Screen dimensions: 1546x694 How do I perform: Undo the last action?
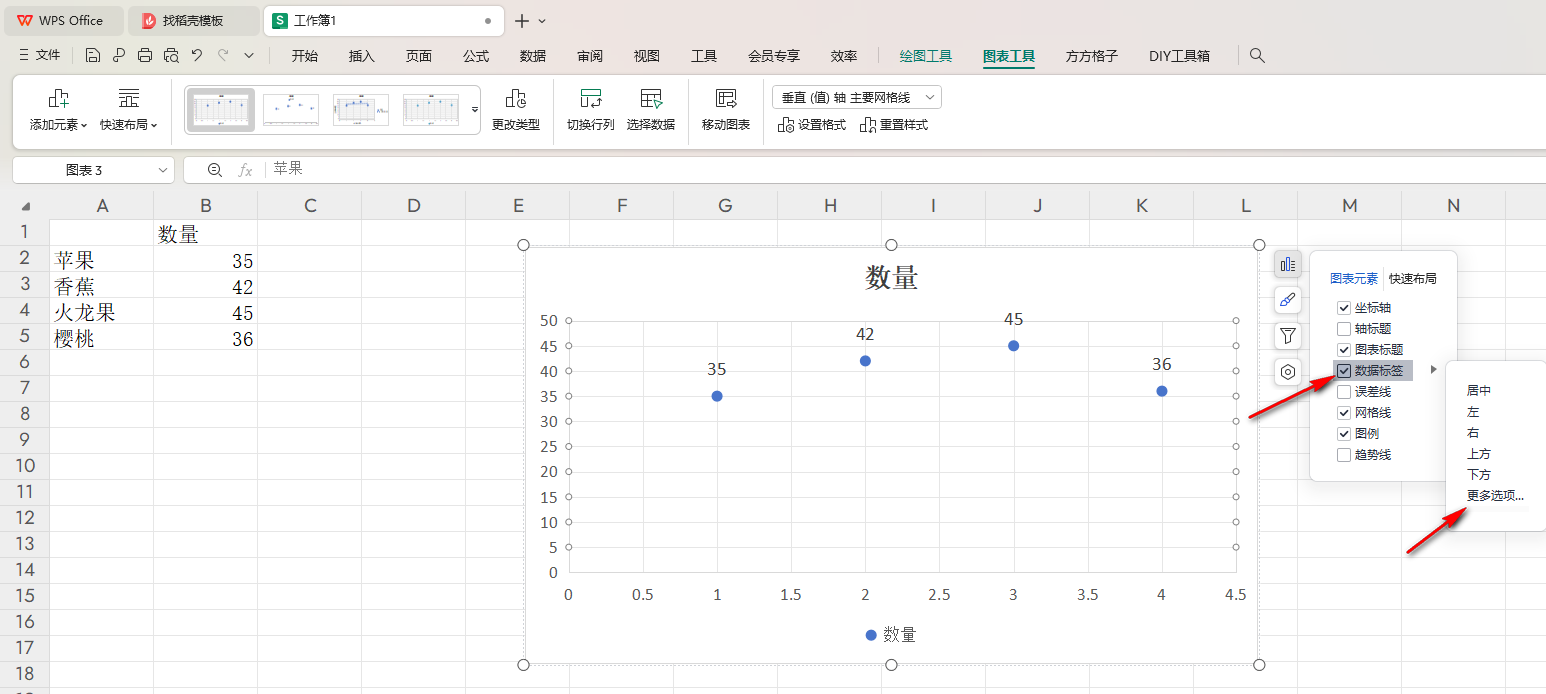point(197,56)
